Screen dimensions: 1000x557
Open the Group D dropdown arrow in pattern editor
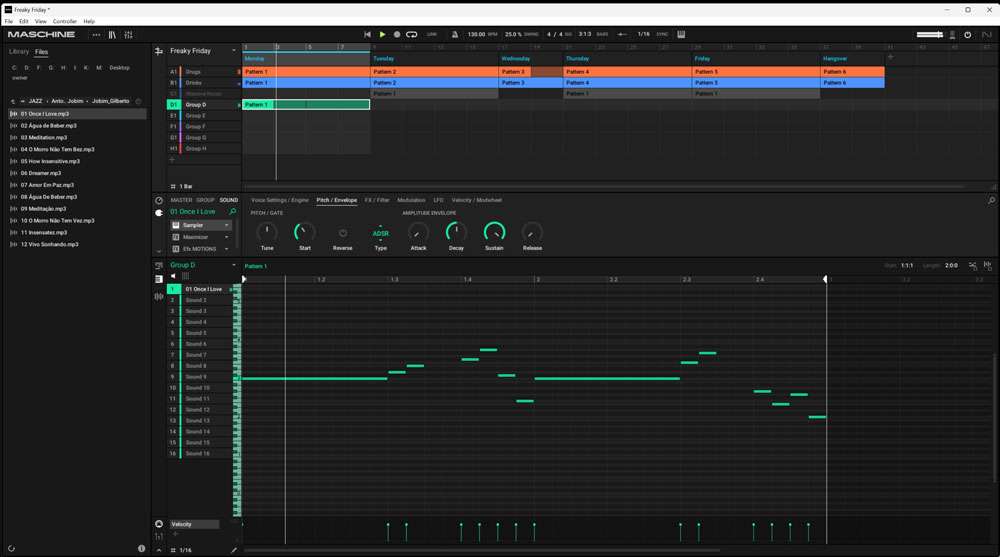pyautogui.click(x=233, y=265)
